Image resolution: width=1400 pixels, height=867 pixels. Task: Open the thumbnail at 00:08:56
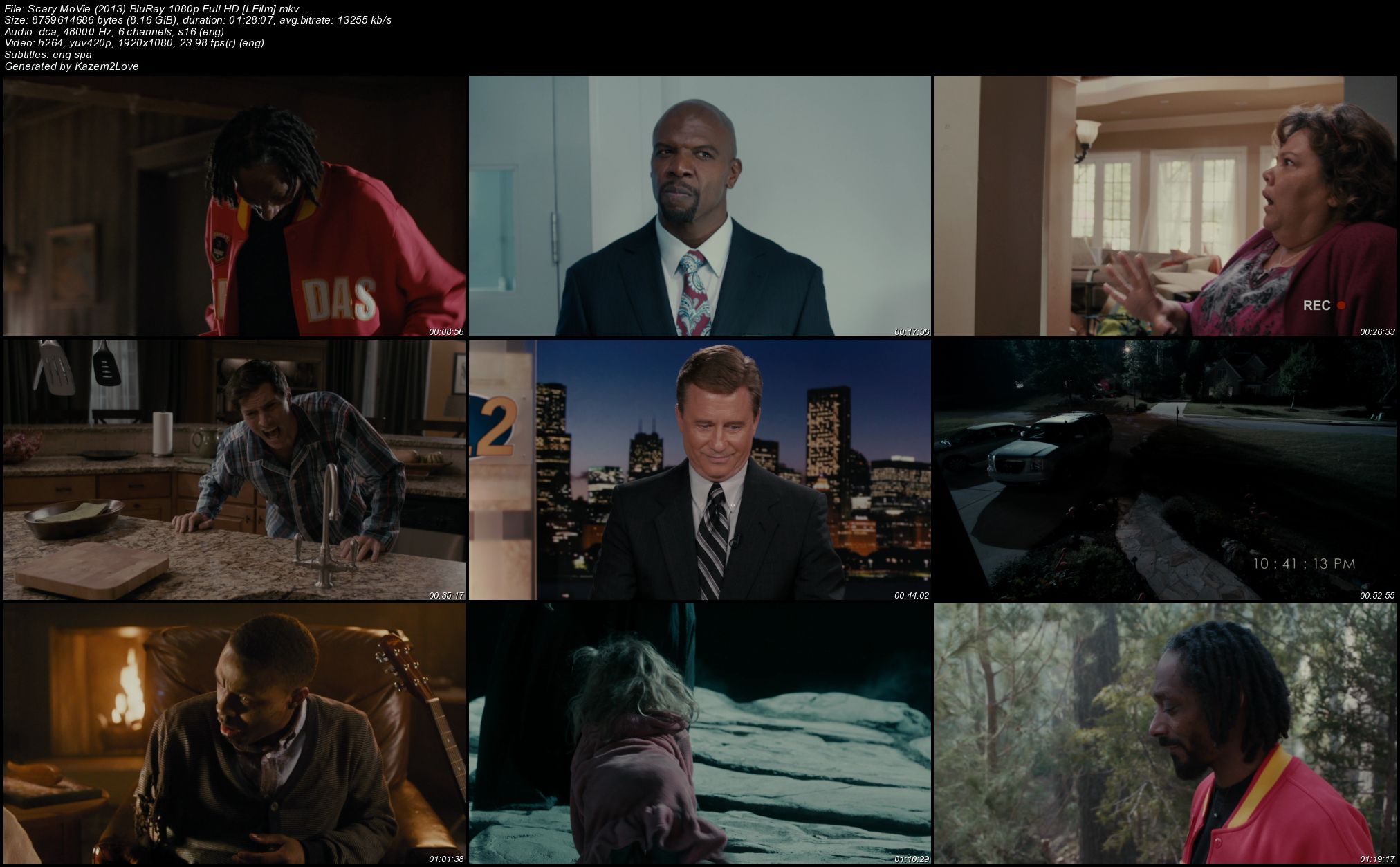point(234,206)
